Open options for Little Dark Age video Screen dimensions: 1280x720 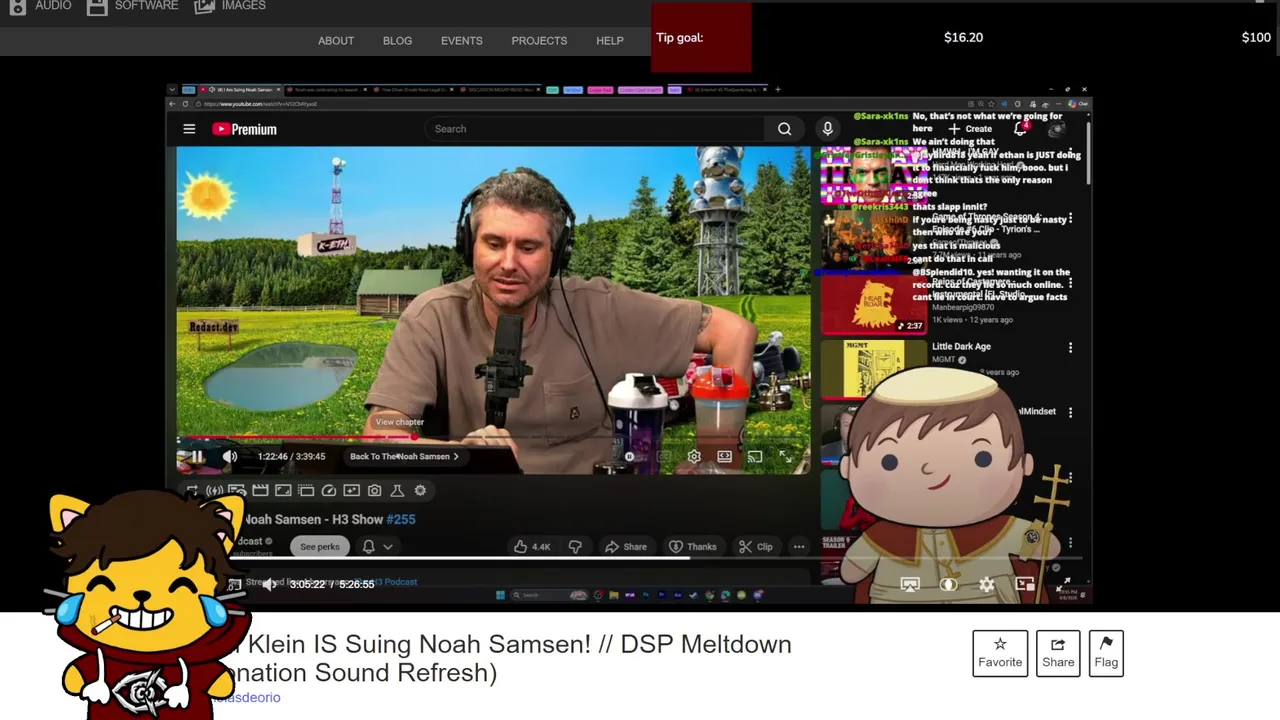tap(1070, 348)
